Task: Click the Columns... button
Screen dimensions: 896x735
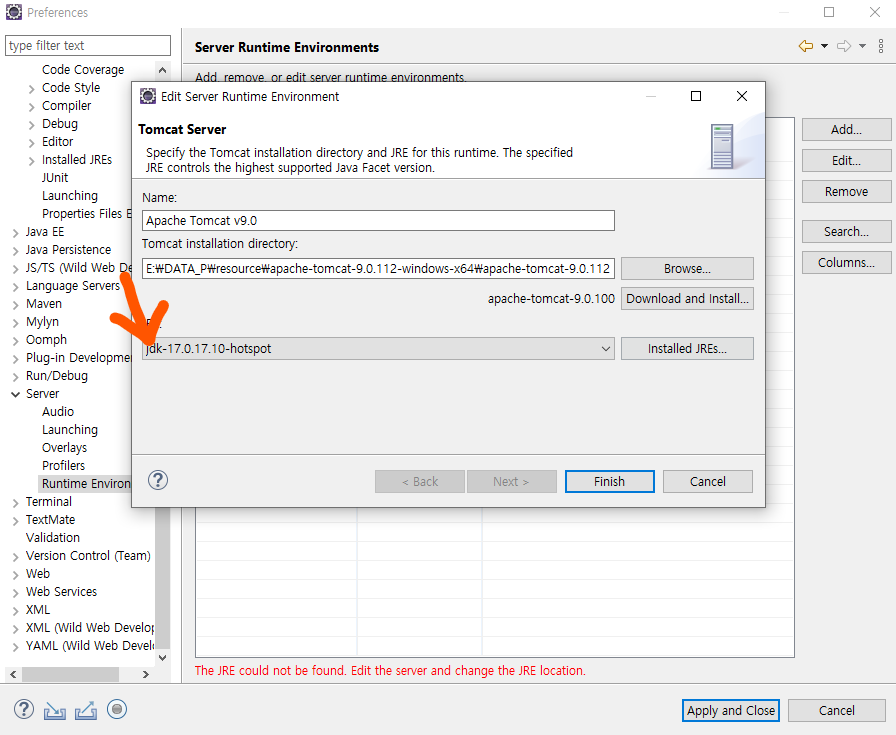Action: pyautogui.click(x=846, y=262)
